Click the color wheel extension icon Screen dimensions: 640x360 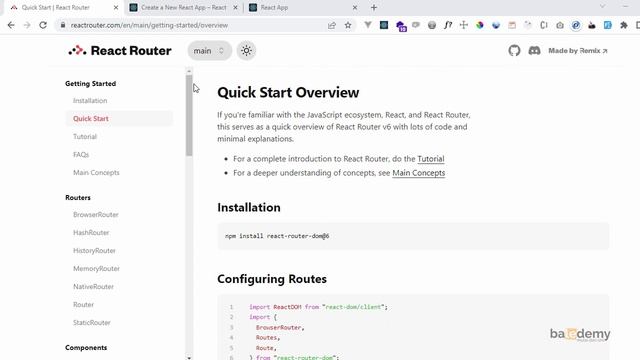point(480,25)
